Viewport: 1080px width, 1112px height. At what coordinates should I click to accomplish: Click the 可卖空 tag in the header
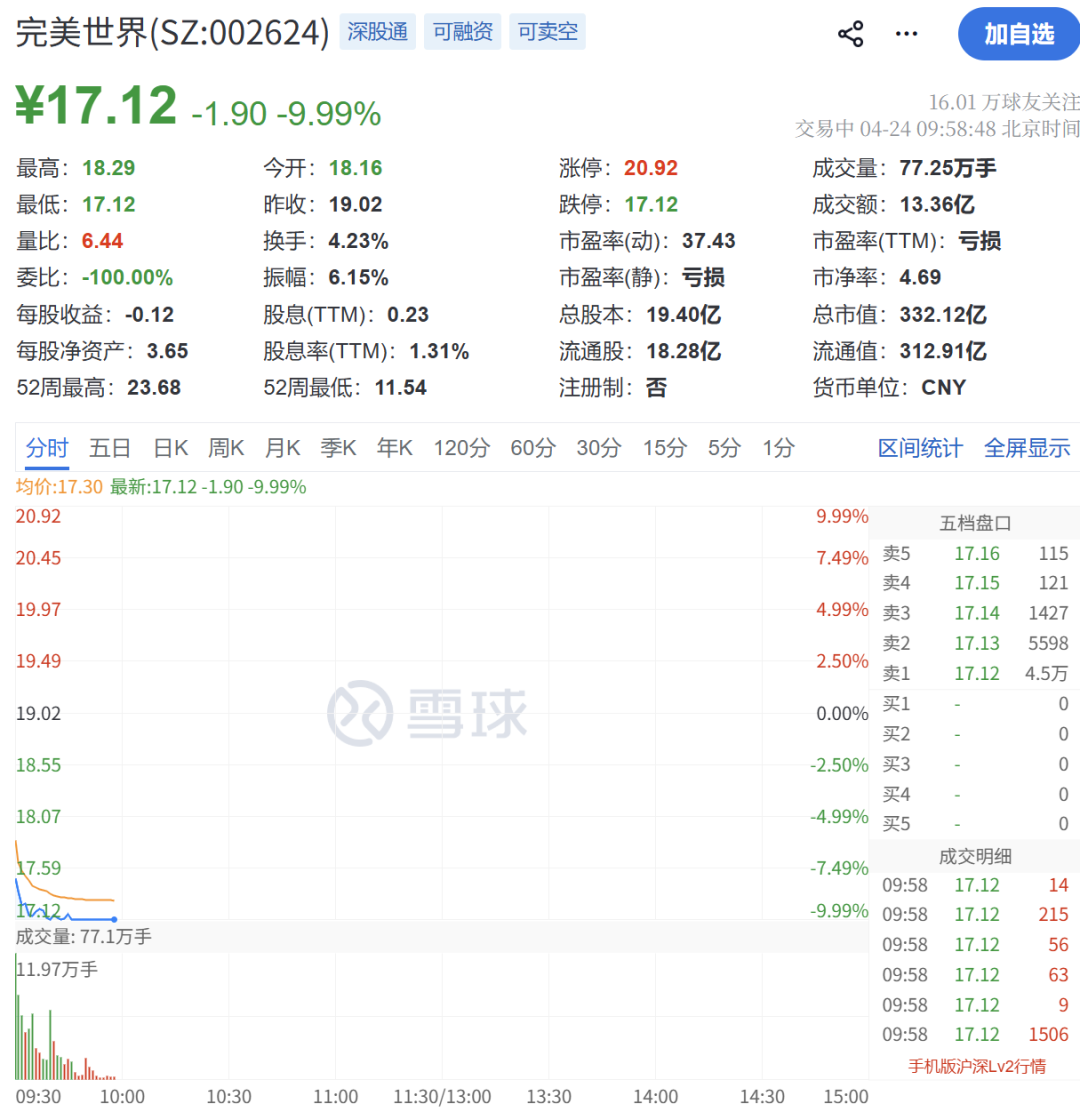[547, 31]
